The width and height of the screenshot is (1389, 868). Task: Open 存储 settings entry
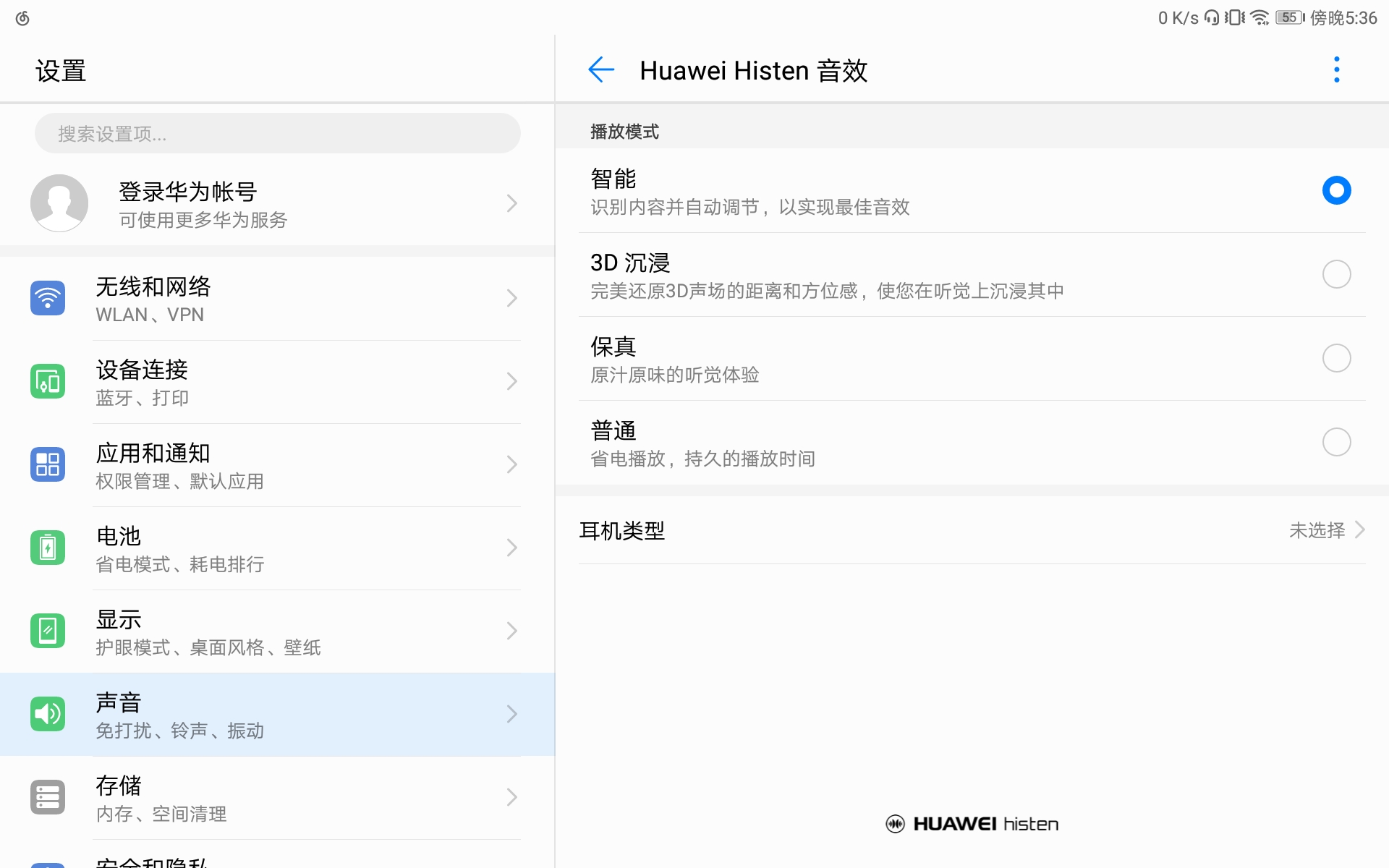[x=277, y=797]
